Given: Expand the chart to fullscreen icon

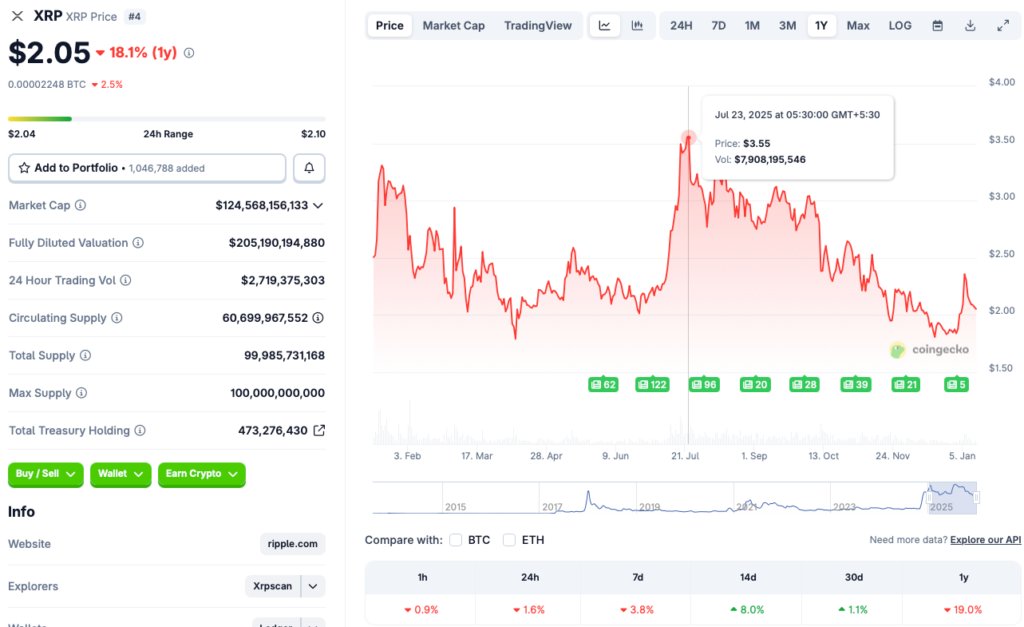Looking at the screenshot, I should pyautogui.click(x=1003, y=25).
